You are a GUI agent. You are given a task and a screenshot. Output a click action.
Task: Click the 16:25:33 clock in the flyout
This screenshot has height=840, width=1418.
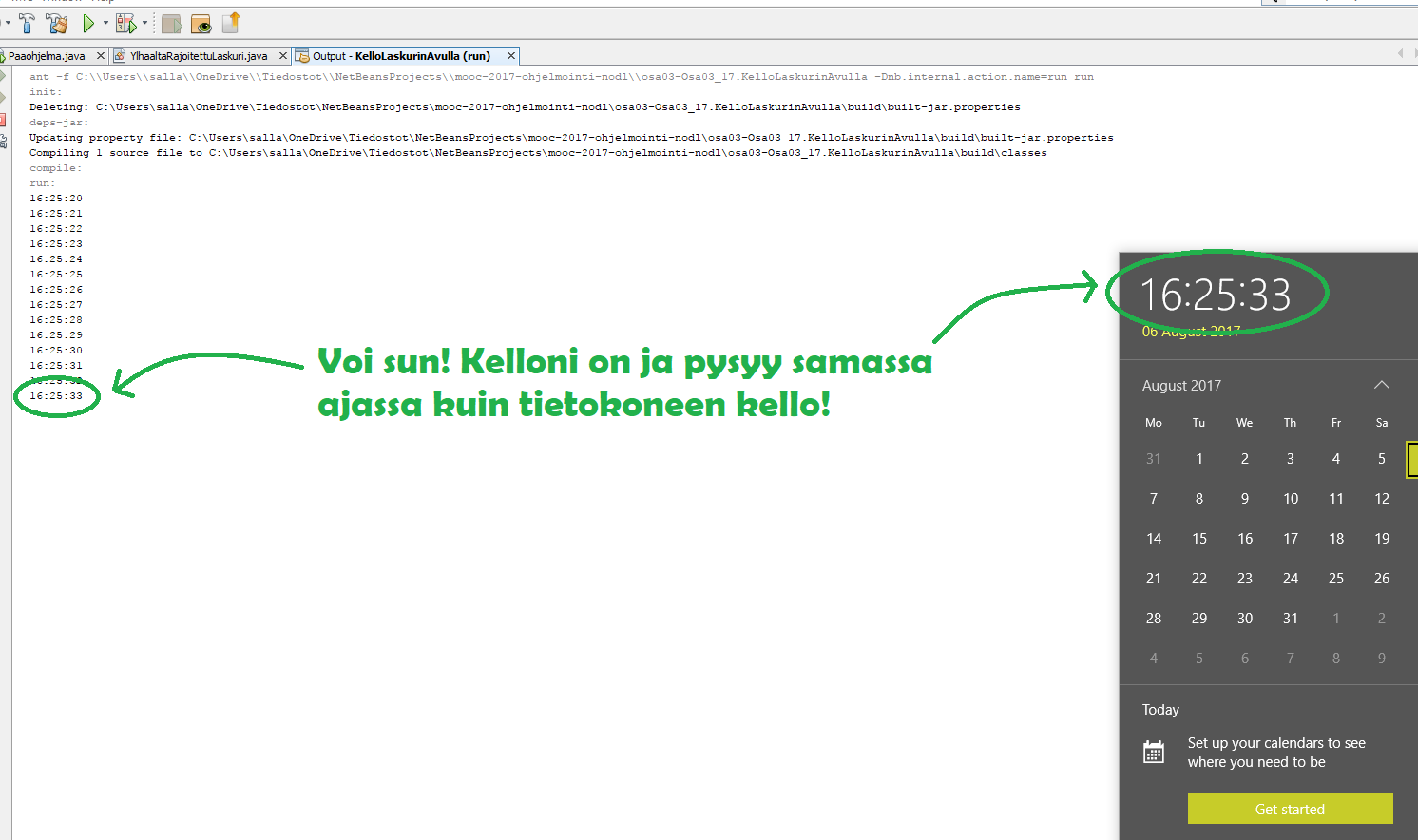(x=1216, y=295)
